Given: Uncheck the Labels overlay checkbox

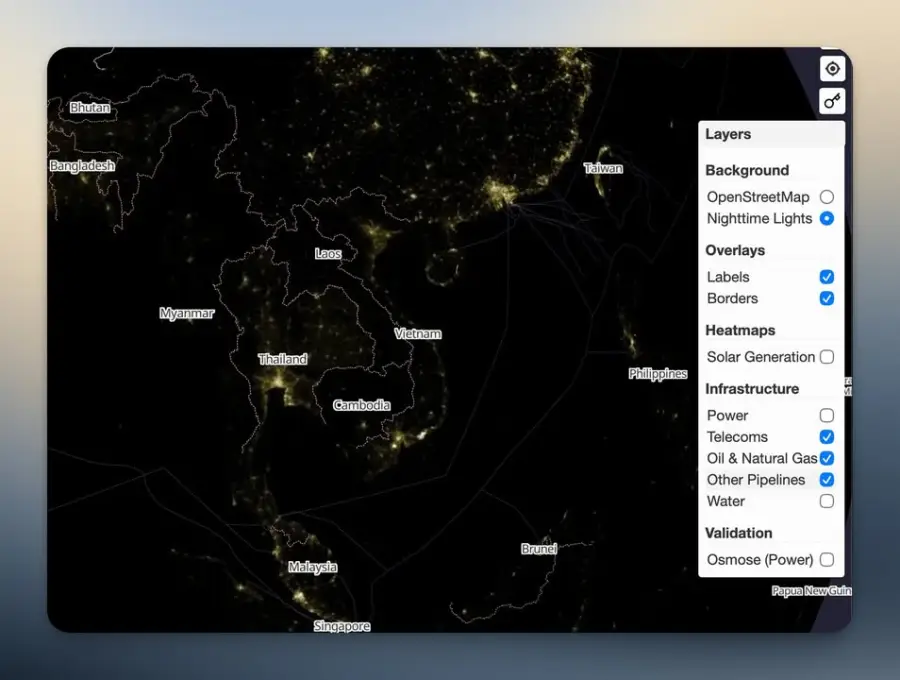Looking at the screenshot, I should coord(827,277).
